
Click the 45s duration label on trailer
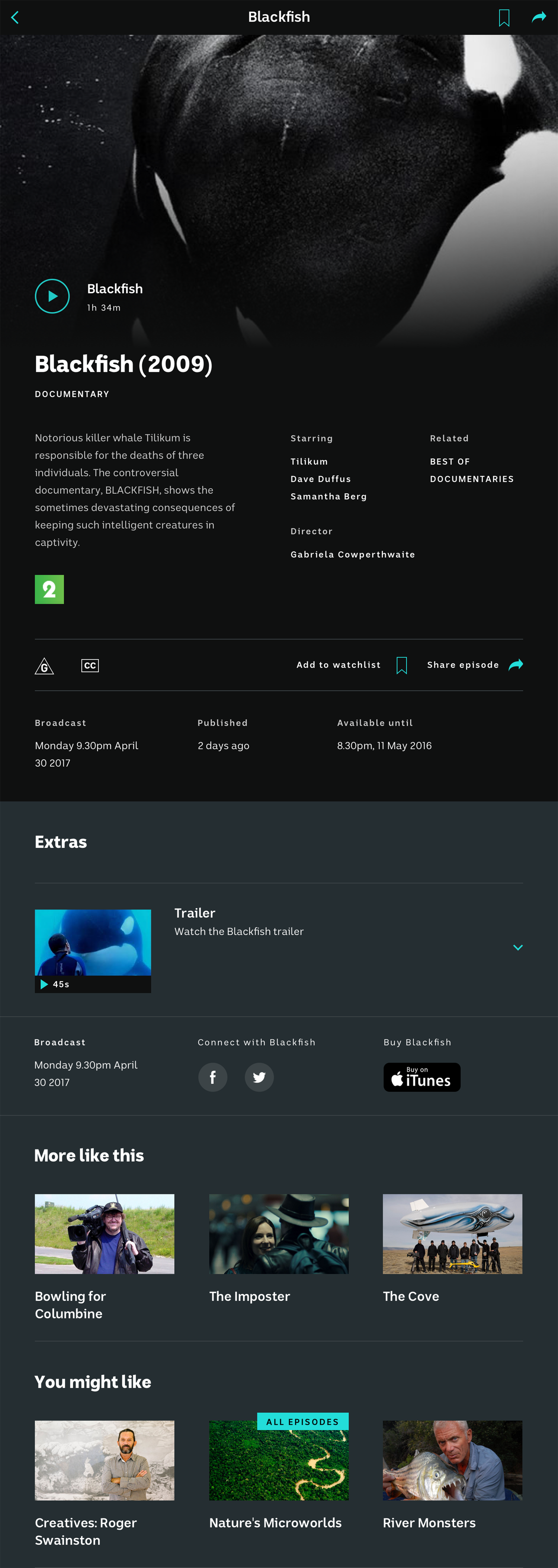click(x=61, y=984)
